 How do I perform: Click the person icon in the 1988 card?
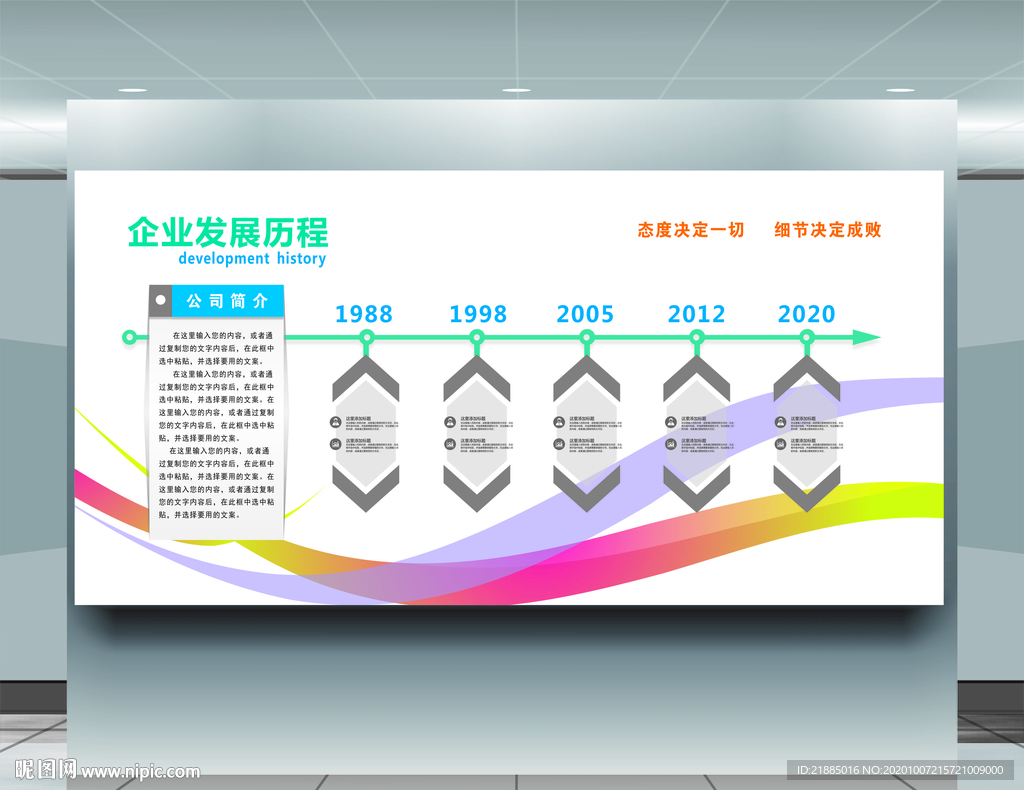tap(336, 422)
